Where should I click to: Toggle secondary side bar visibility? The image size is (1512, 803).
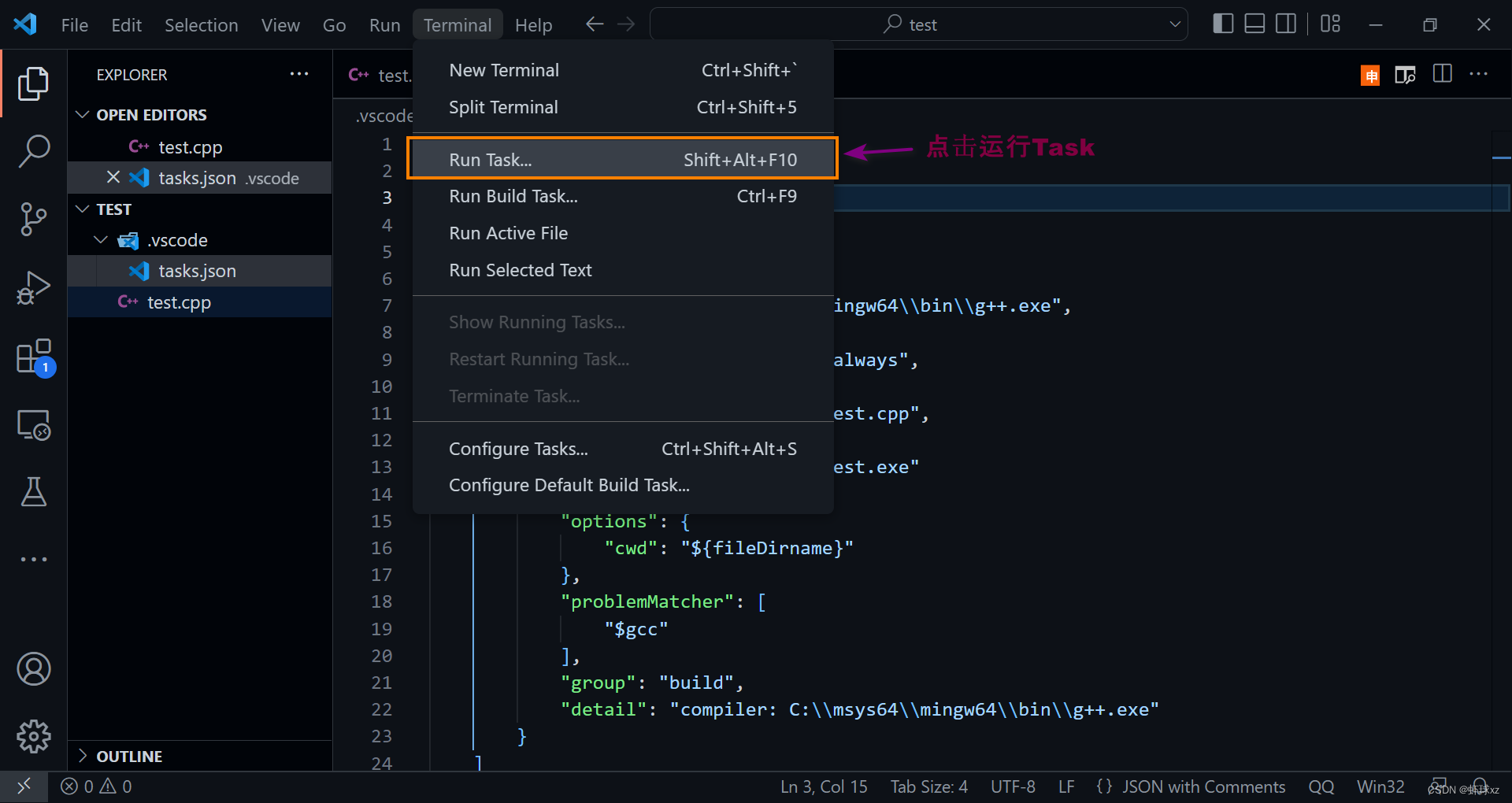coord(1286,24)
